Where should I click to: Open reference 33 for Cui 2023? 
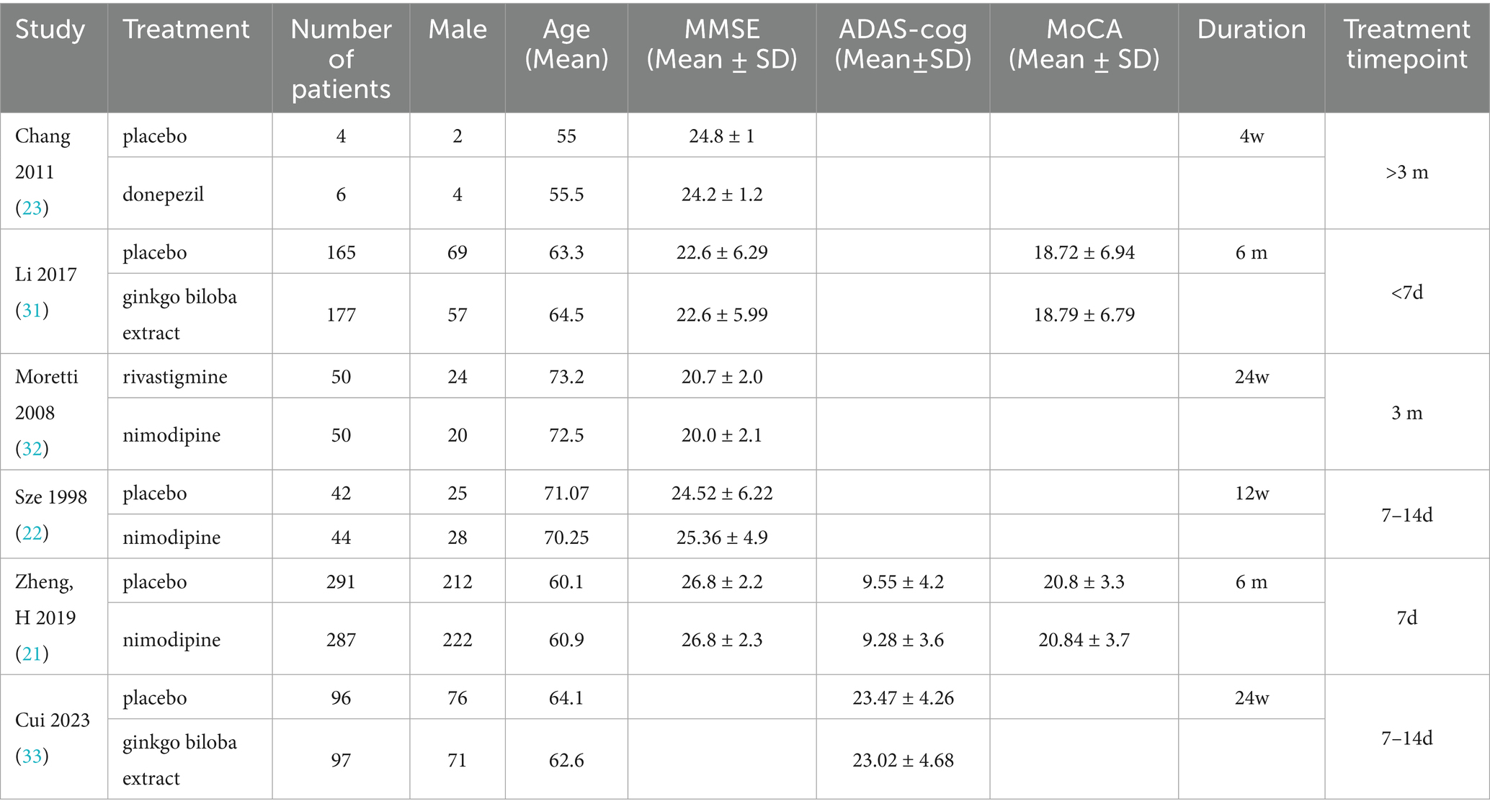tap(32, 756)
